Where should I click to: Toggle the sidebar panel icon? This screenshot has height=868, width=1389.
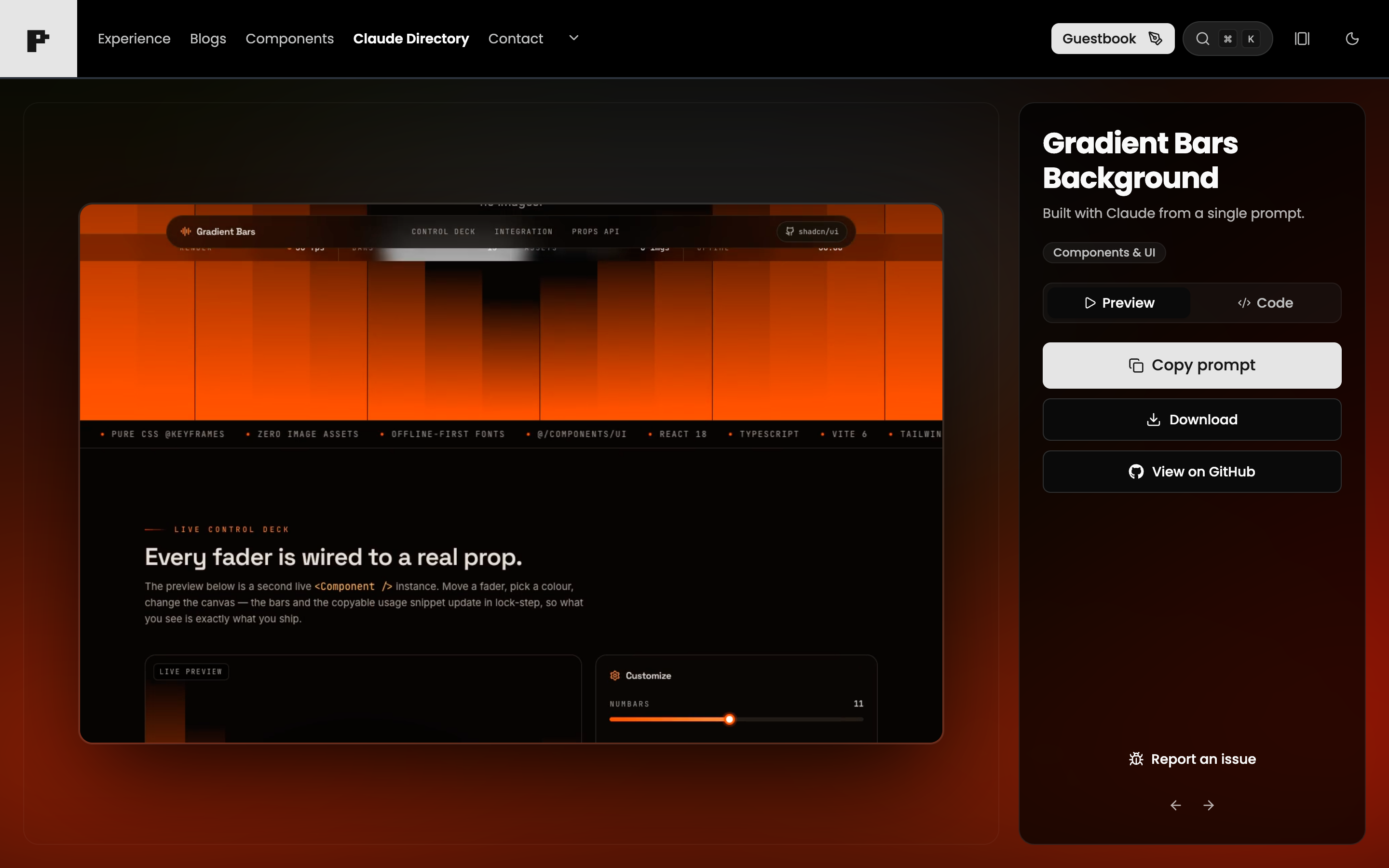1302,39
